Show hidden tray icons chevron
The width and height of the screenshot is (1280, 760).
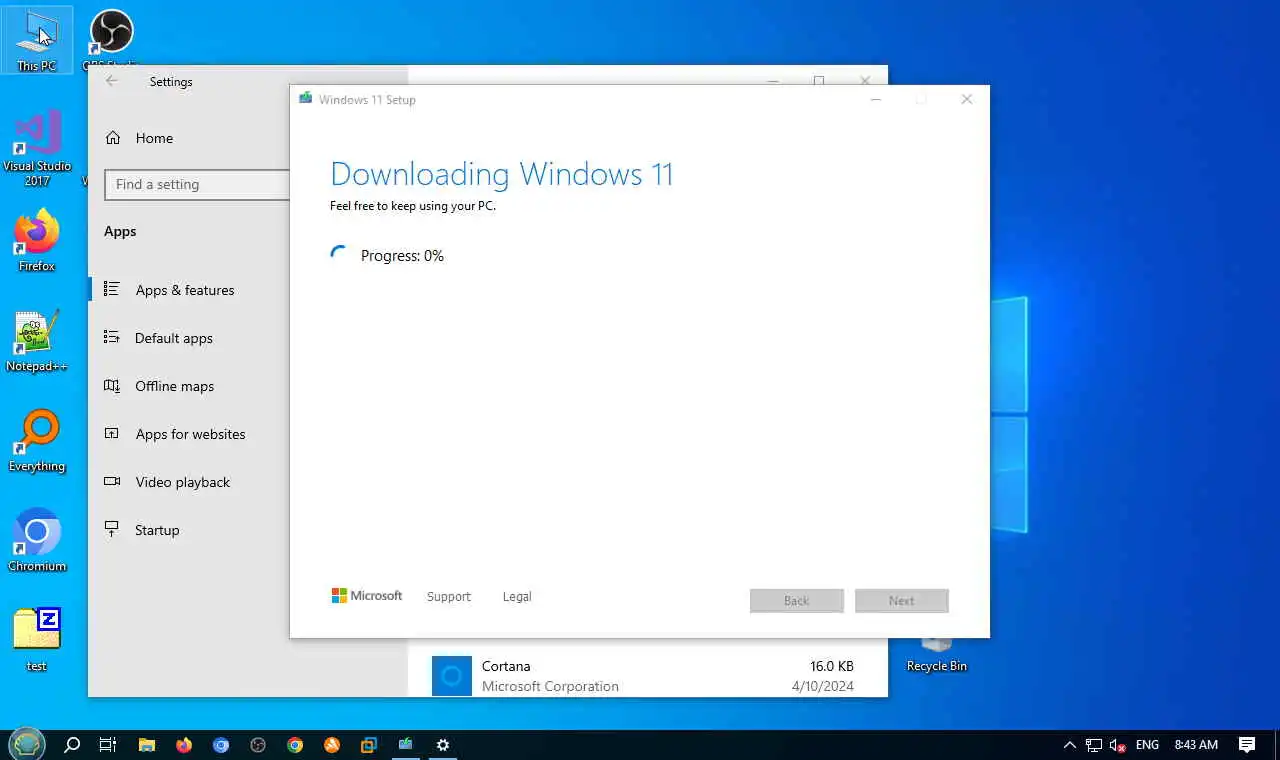click(x=1070, y=745)
